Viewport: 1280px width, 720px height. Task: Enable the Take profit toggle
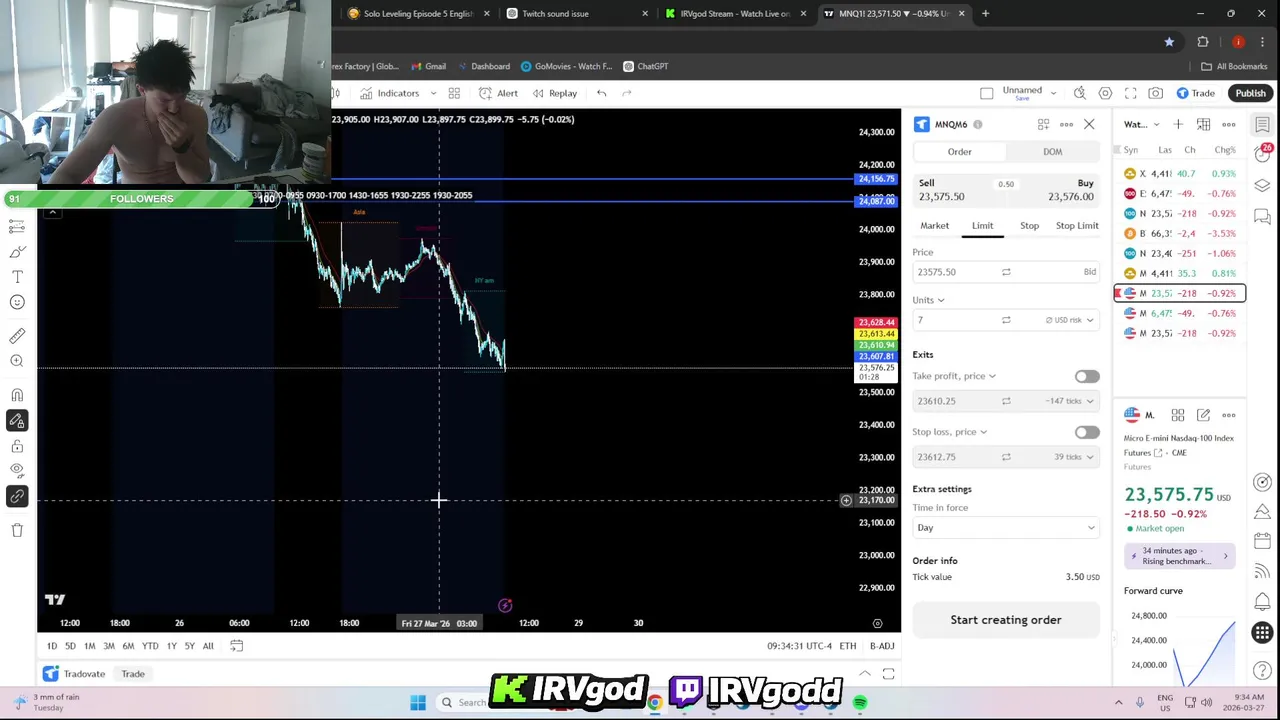1086,377
